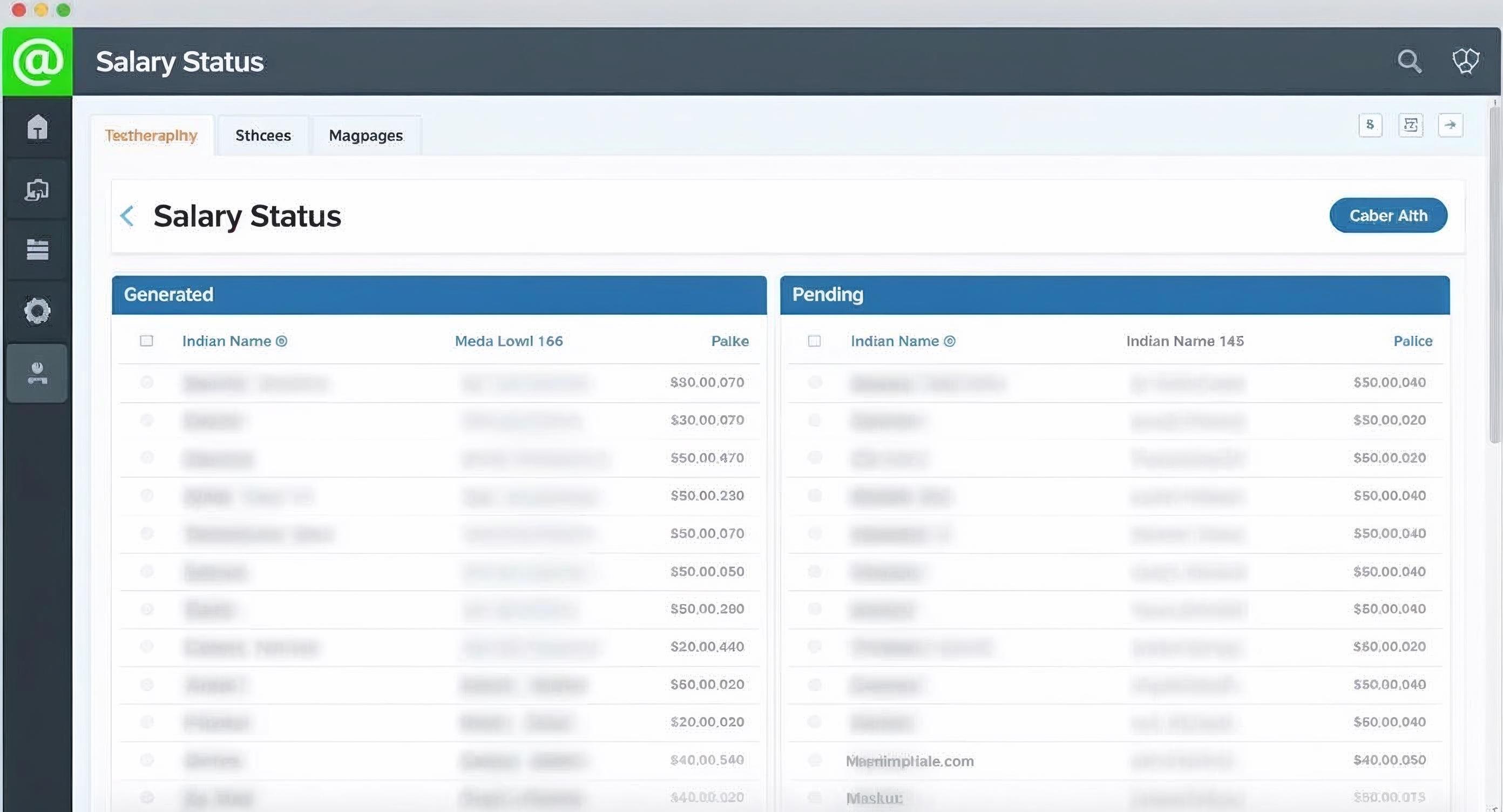
Task: Click the arrow export icon in the toolbar
Action: click(x=1450, y=125)
